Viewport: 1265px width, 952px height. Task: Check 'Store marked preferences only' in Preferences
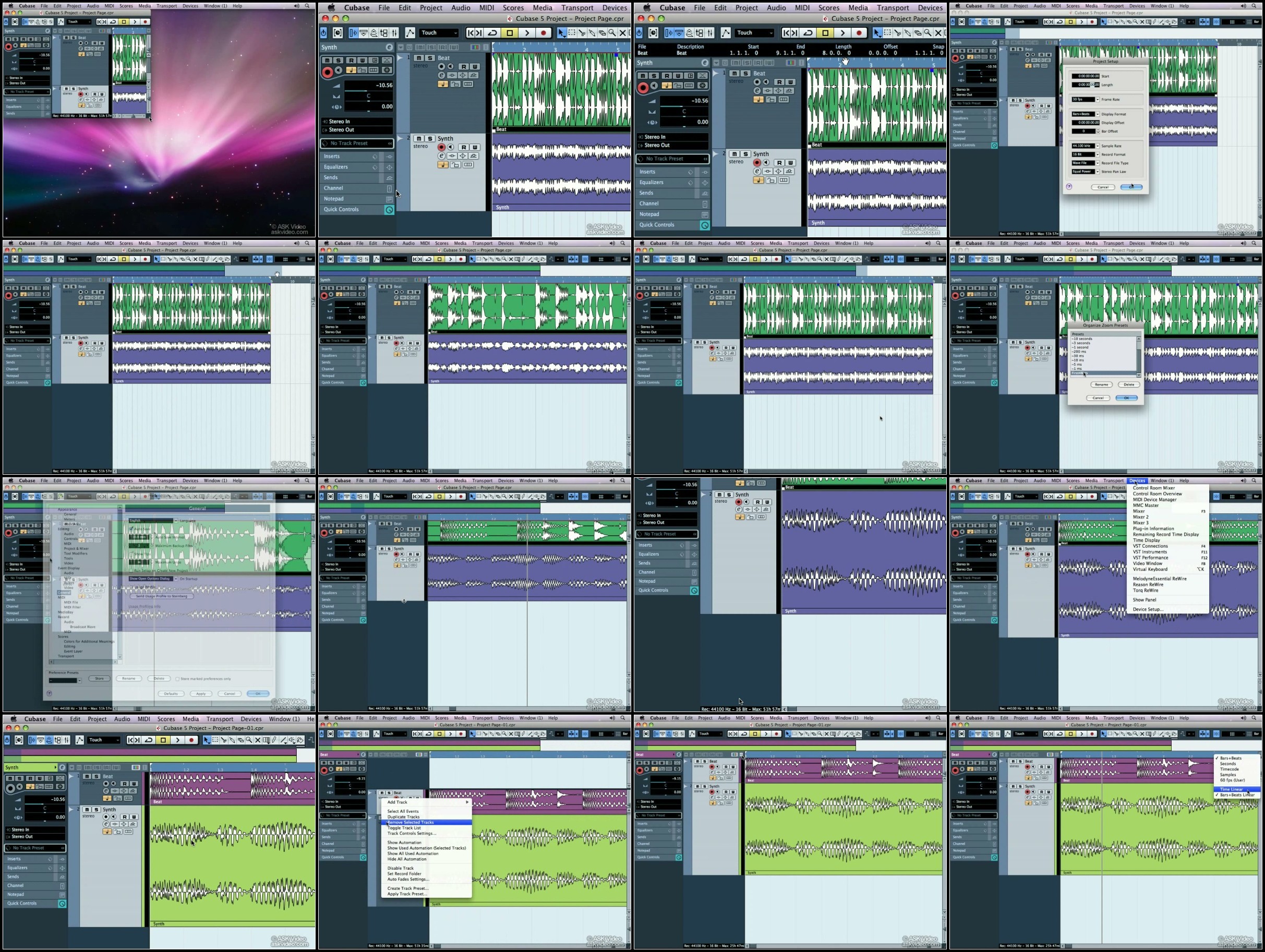177,679
